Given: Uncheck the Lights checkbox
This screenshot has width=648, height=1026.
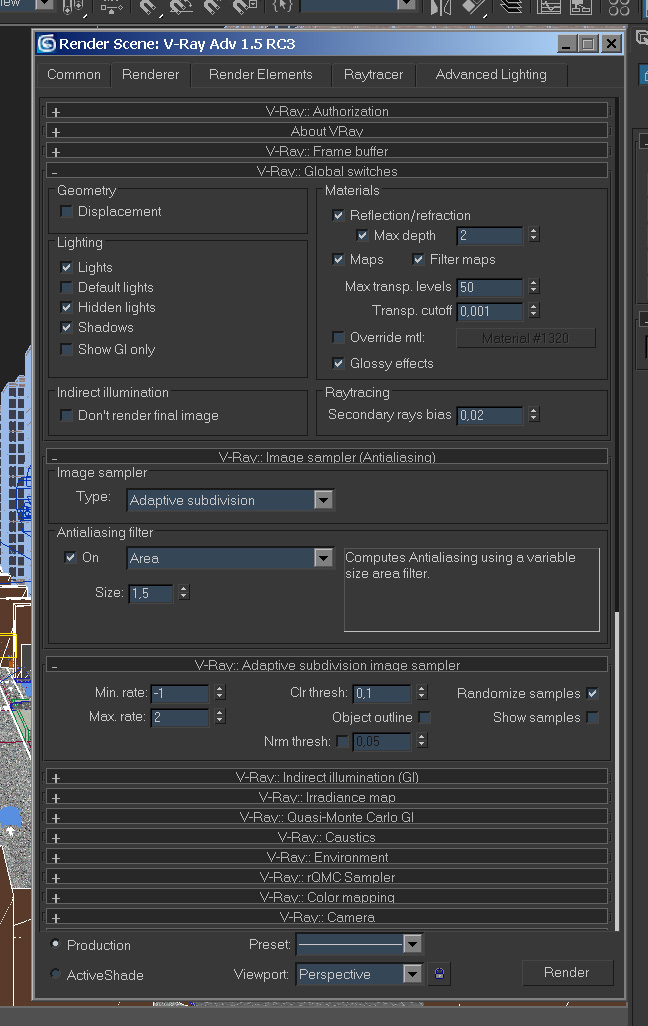Looking at the screenshot, I should click(66, 267).
